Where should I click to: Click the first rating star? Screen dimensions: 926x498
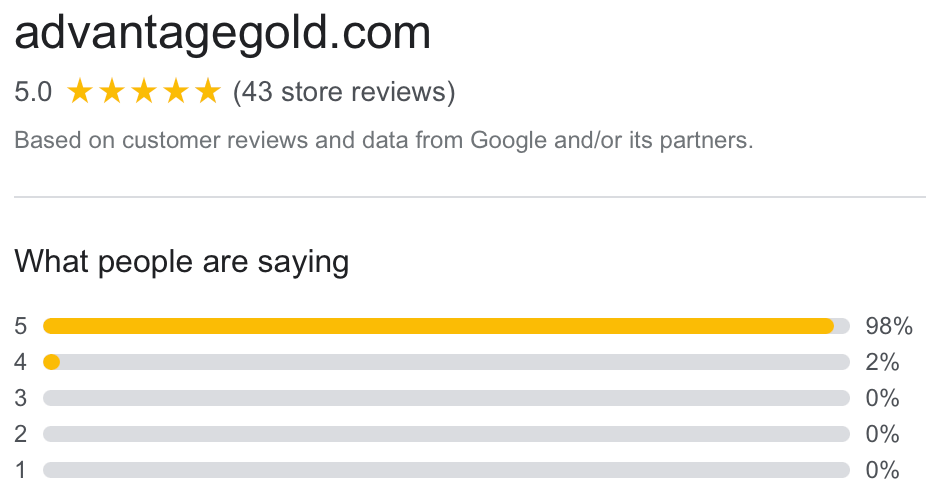80,92
